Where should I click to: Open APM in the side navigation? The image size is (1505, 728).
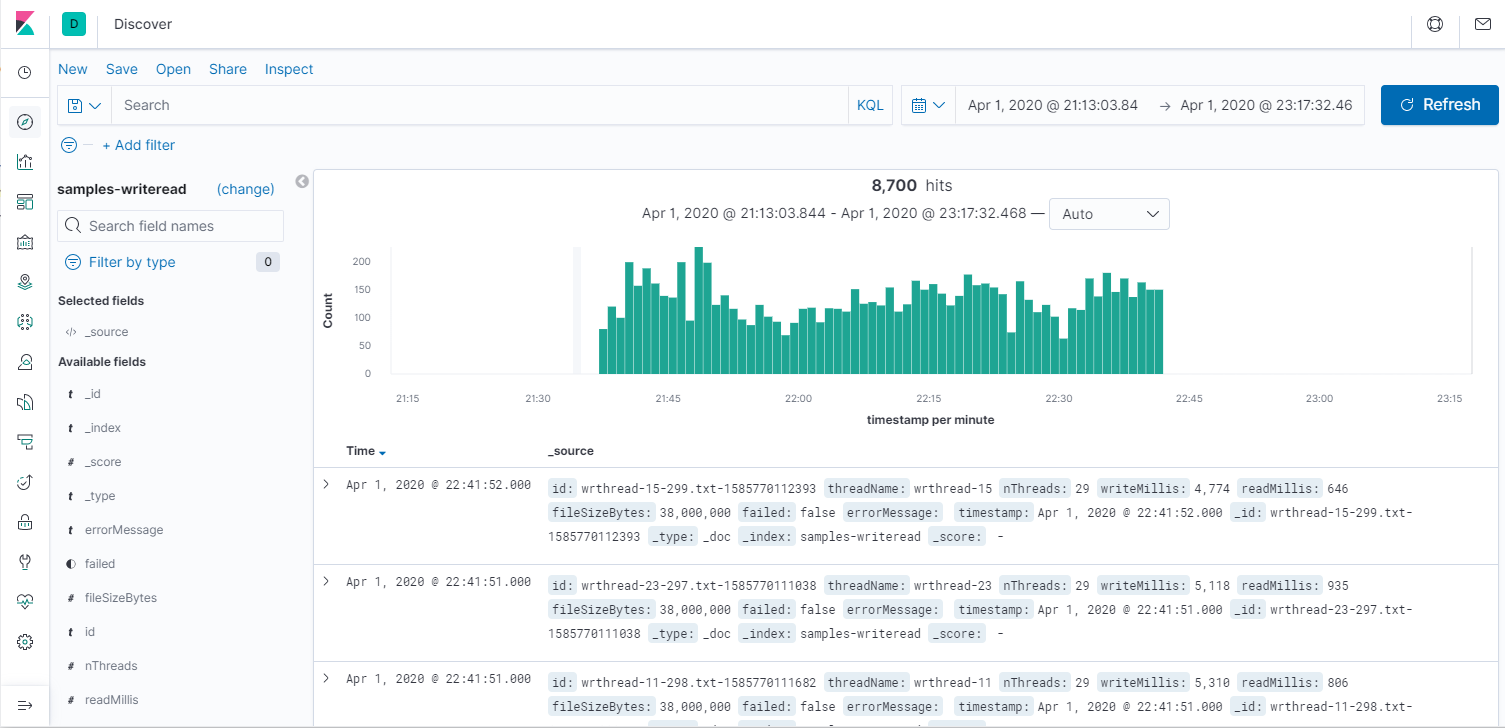[x=25, y=442]
